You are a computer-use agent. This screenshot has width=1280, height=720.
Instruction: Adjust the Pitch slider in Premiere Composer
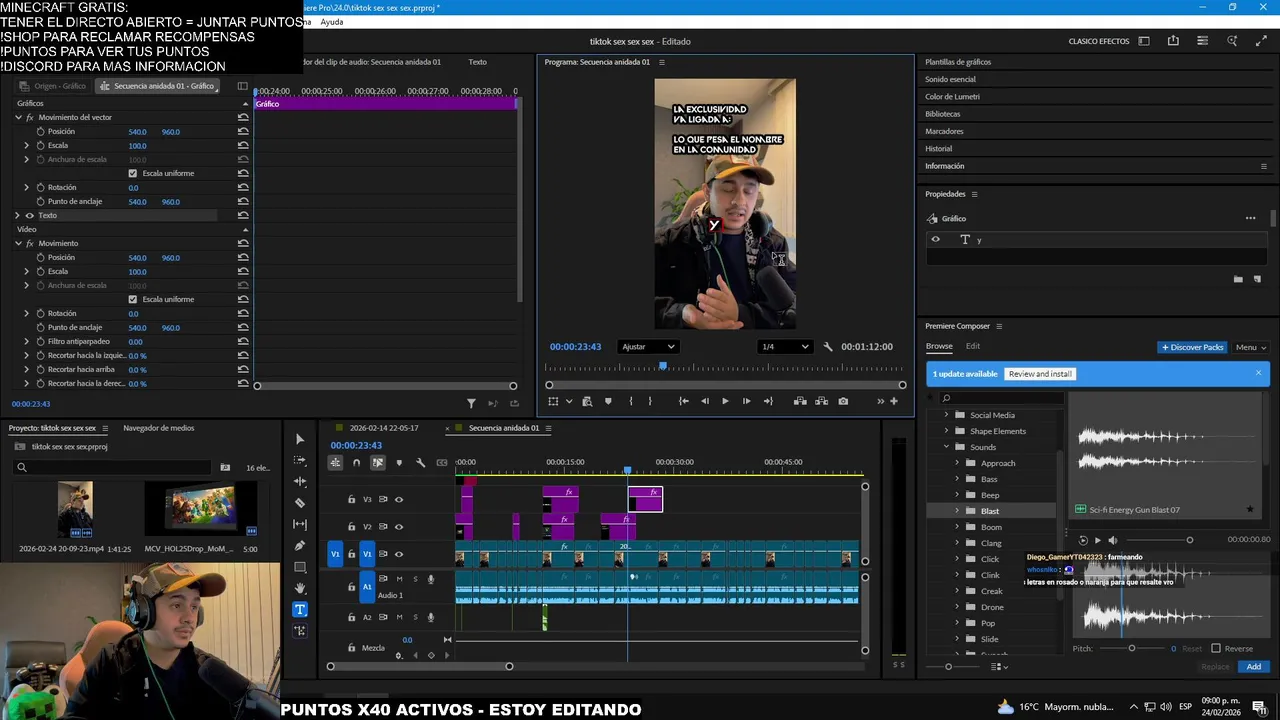coord(1132,648)
